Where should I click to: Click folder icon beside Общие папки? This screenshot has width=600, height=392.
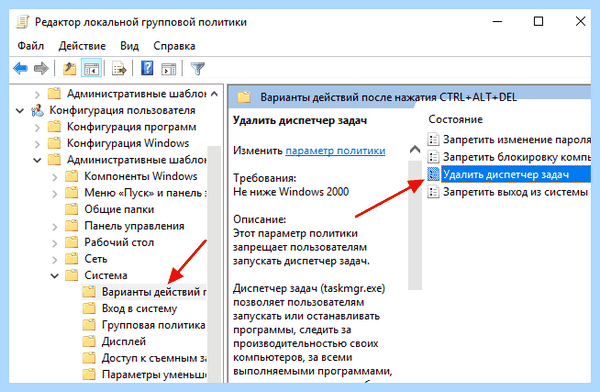(72, 209)
